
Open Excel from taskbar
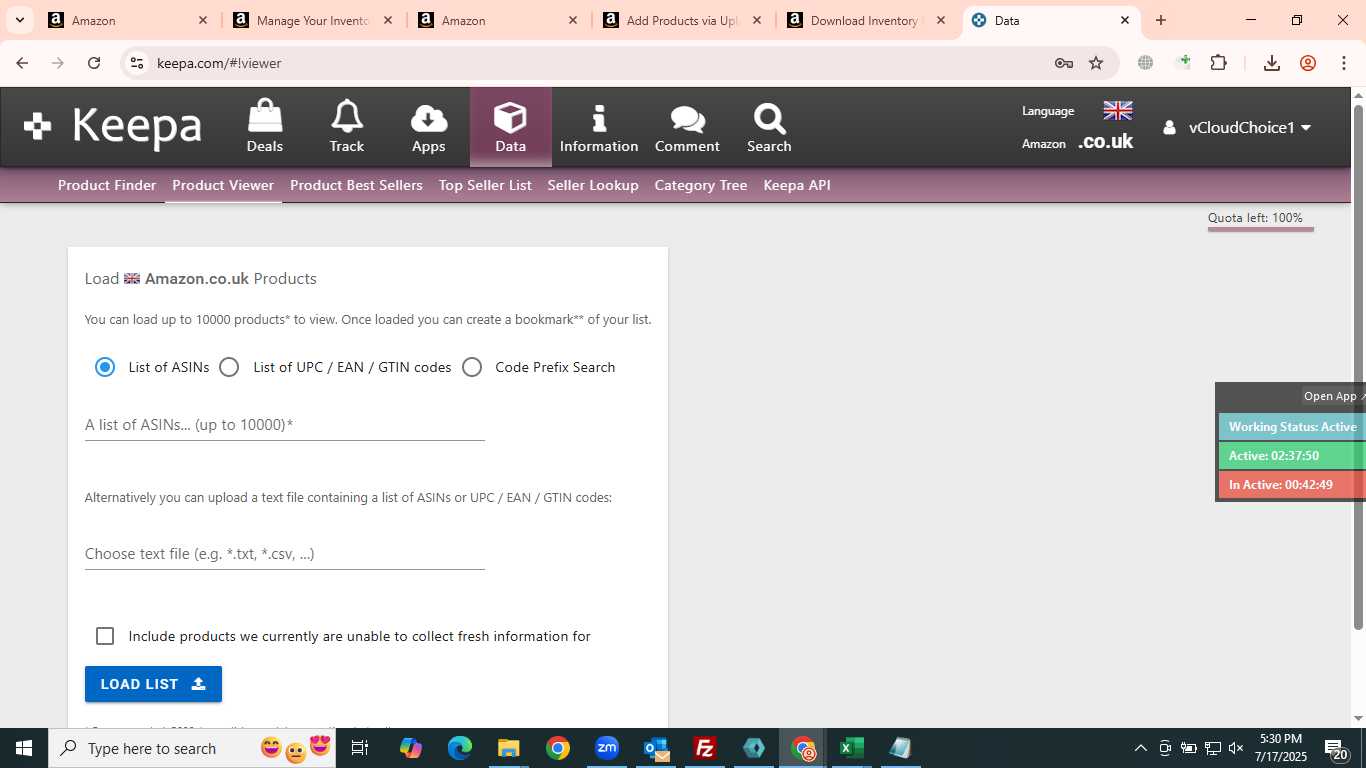[x=852, y=748]
